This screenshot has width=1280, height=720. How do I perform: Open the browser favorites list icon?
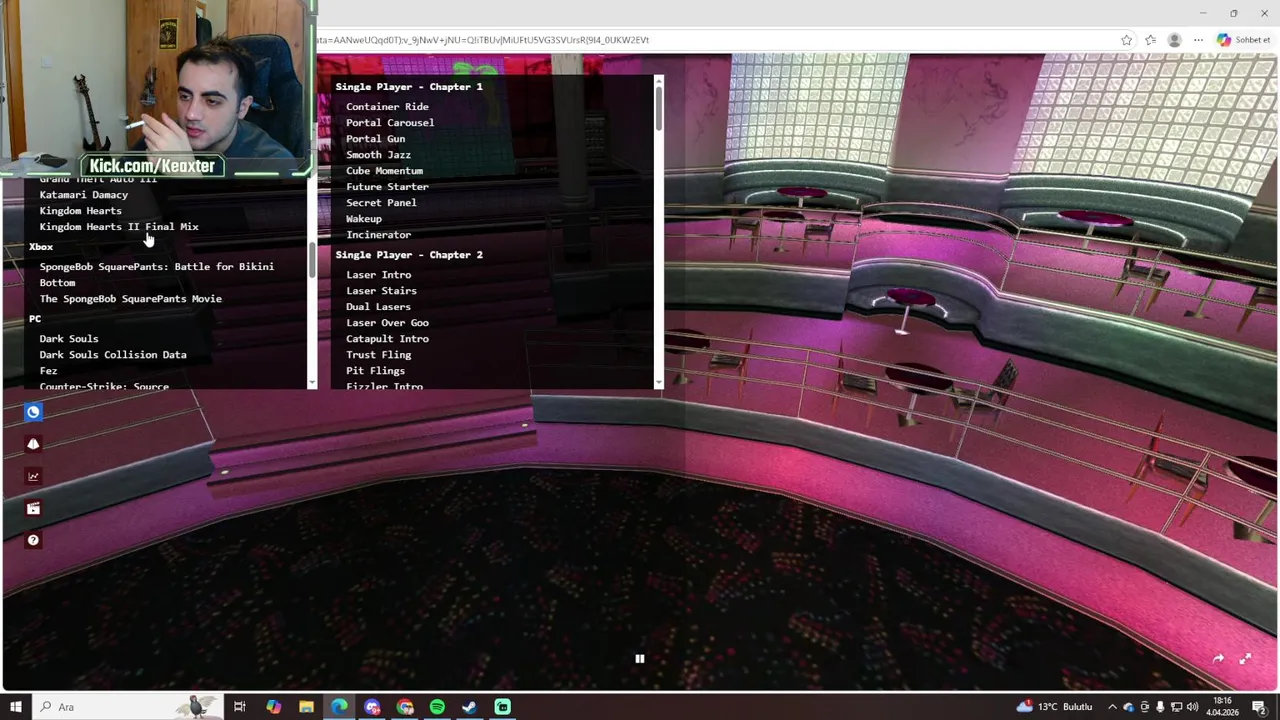tap(1151, 40)
